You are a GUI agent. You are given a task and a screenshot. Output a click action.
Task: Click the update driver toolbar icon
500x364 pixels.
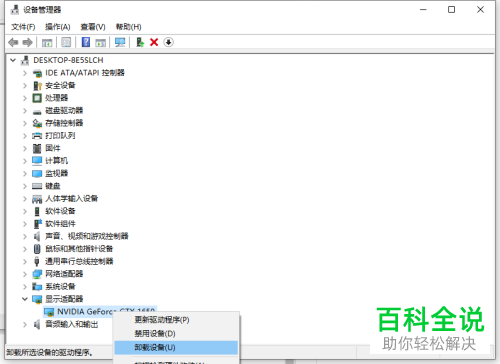pos(140,42)
